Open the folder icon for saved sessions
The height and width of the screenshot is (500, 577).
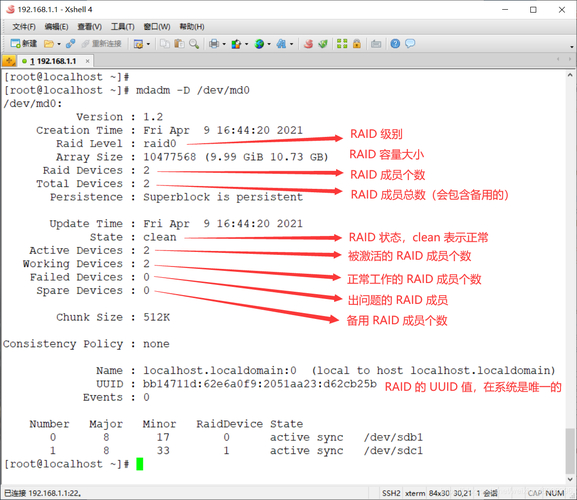pos(49,44)
